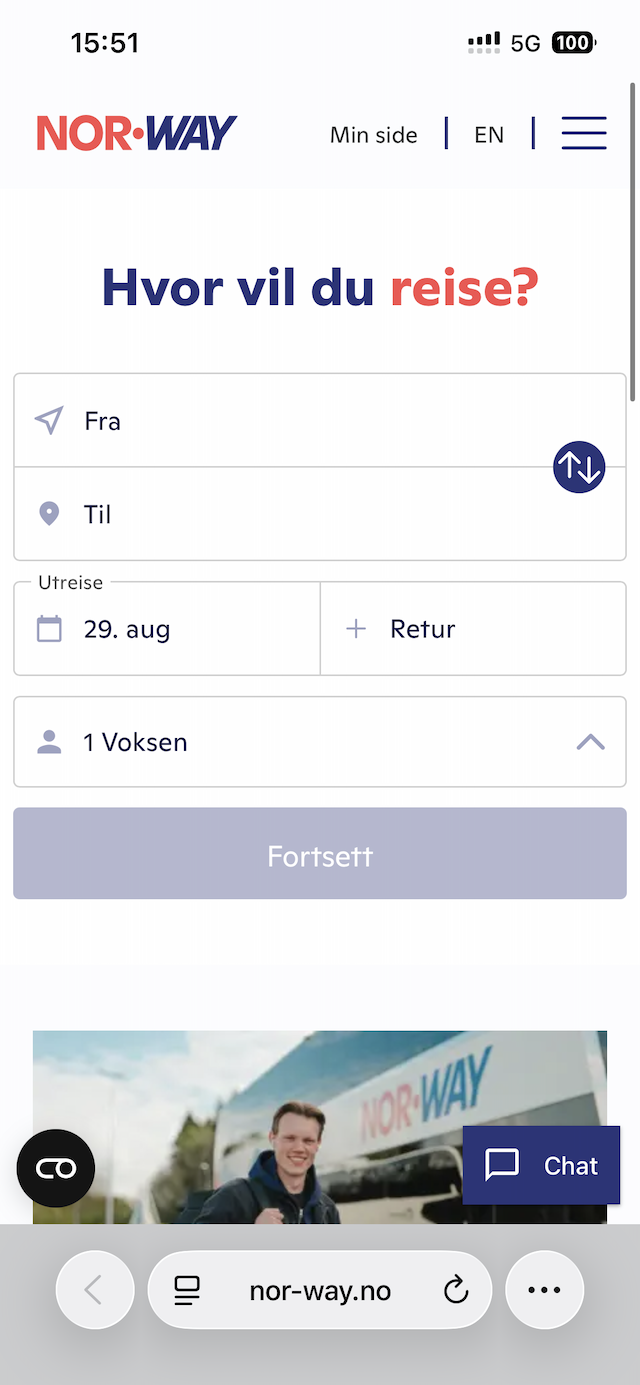Open the 1 Voksen passenger selector
The height and width of the screenshot is (1385, 640).
(320, 742)
